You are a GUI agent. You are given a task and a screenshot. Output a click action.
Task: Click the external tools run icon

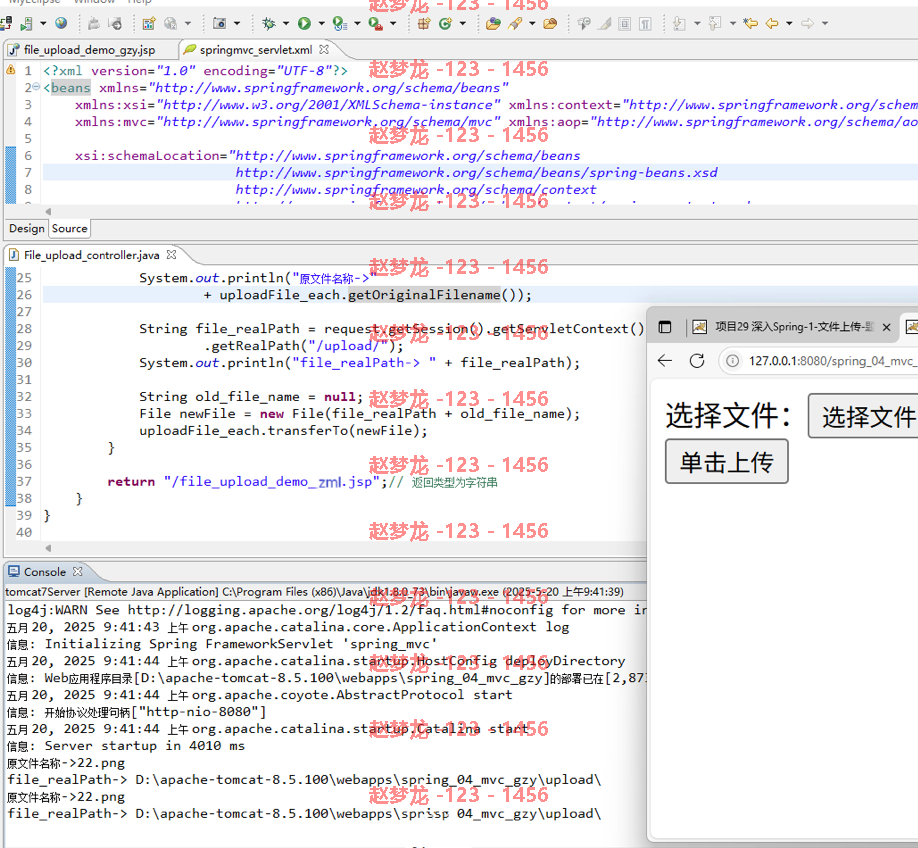point(375,23)
